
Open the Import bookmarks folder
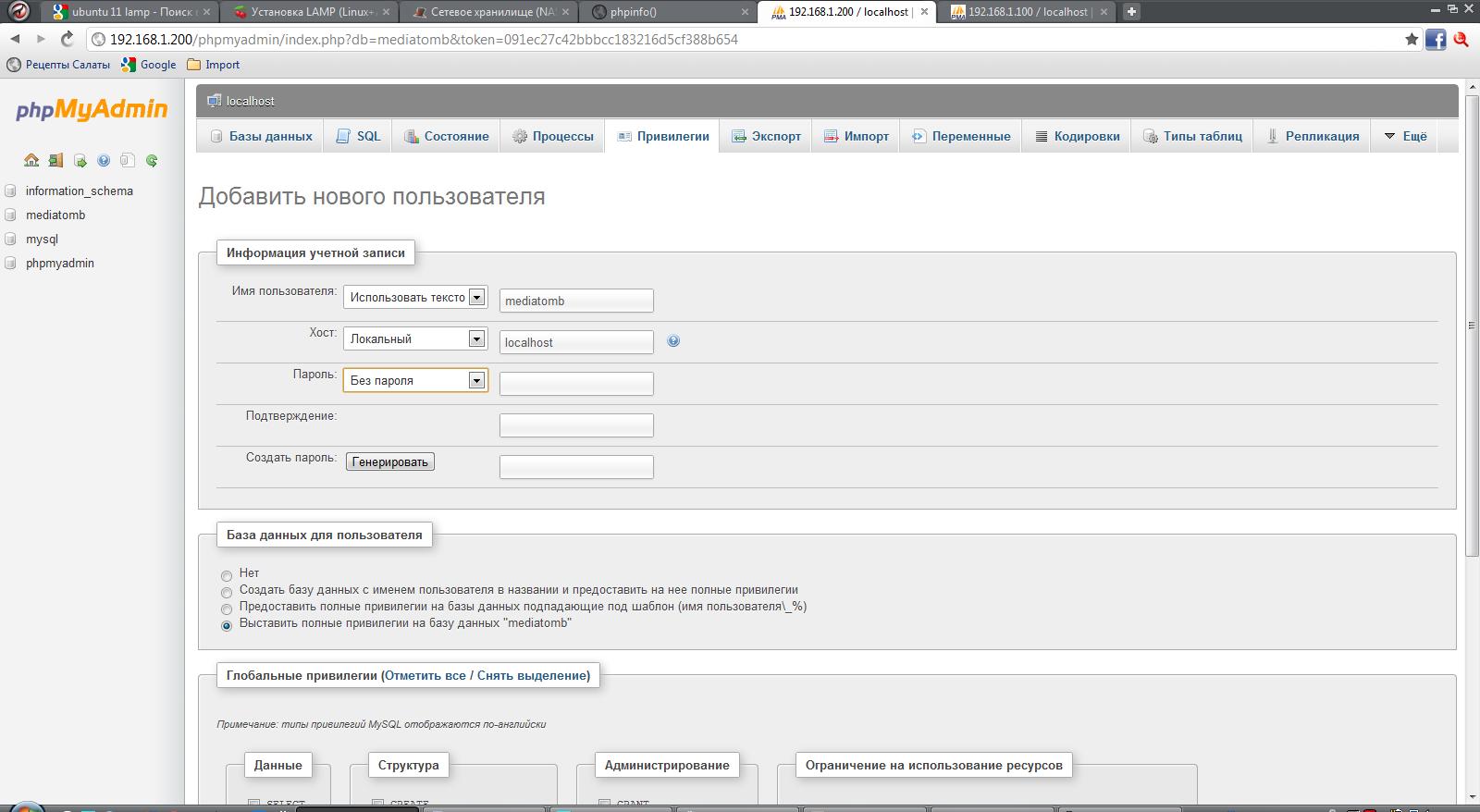click(x=213, y=65)
